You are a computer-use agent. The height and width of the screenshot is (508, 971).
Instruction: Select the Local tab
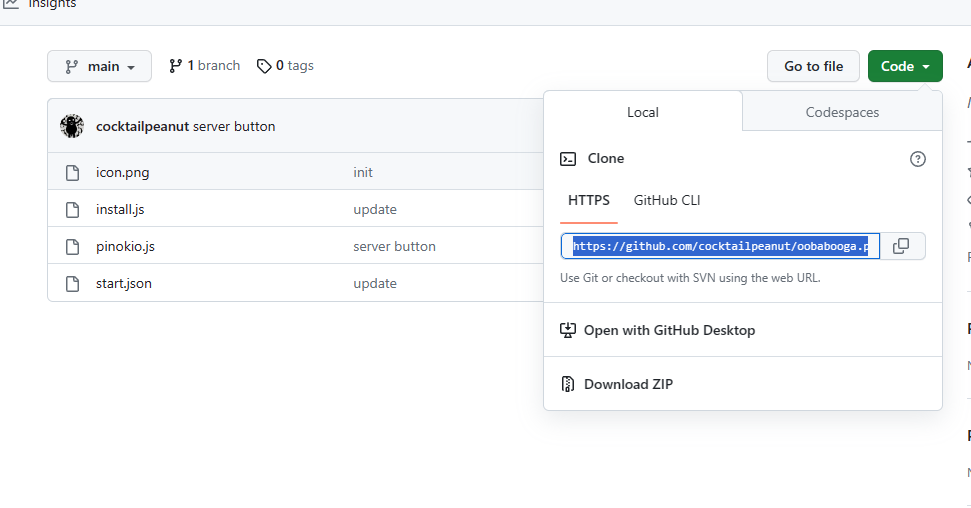coord(643,112)
